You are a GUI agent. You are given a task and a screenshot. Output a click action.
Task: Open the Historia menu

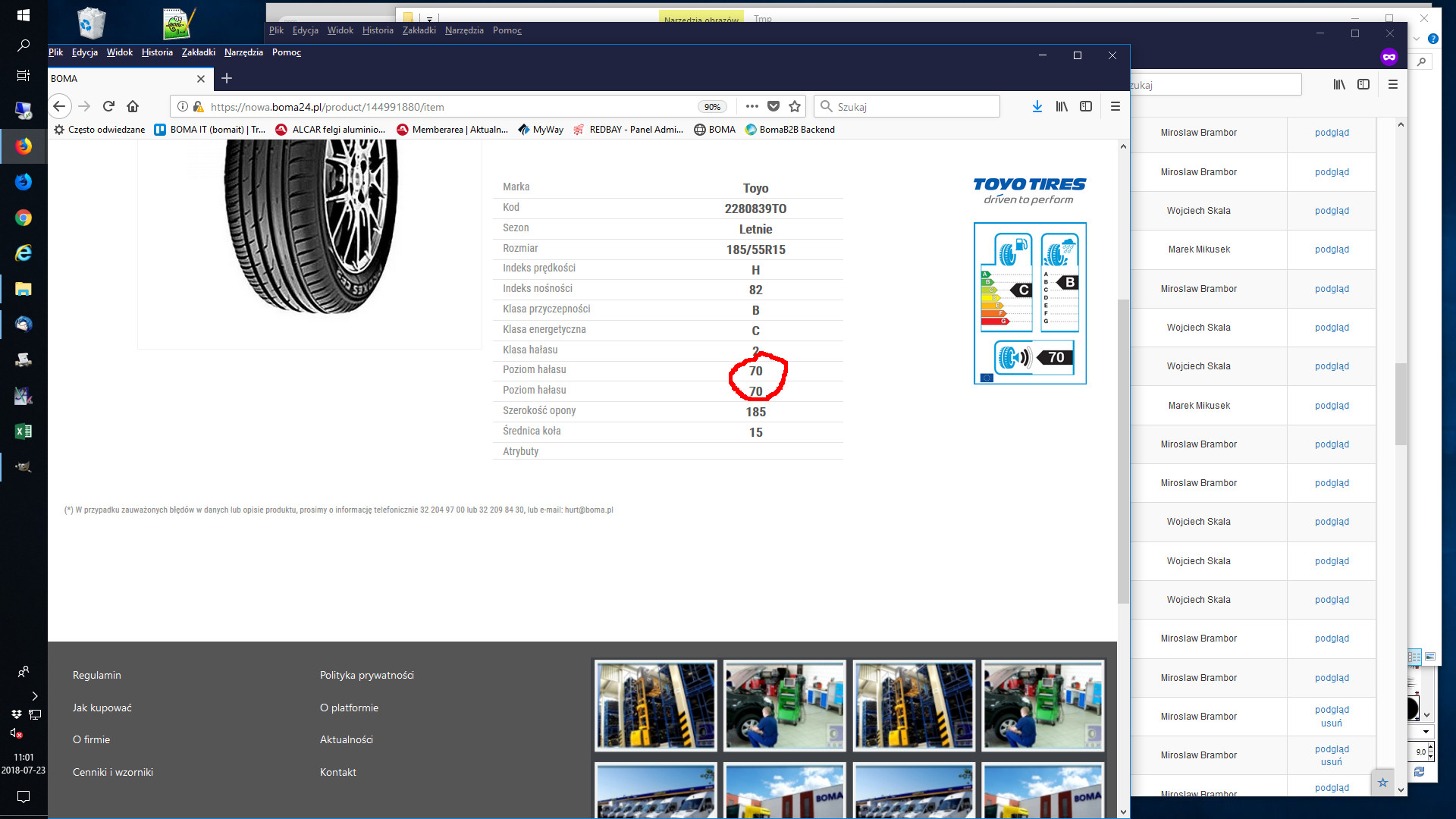157,52
